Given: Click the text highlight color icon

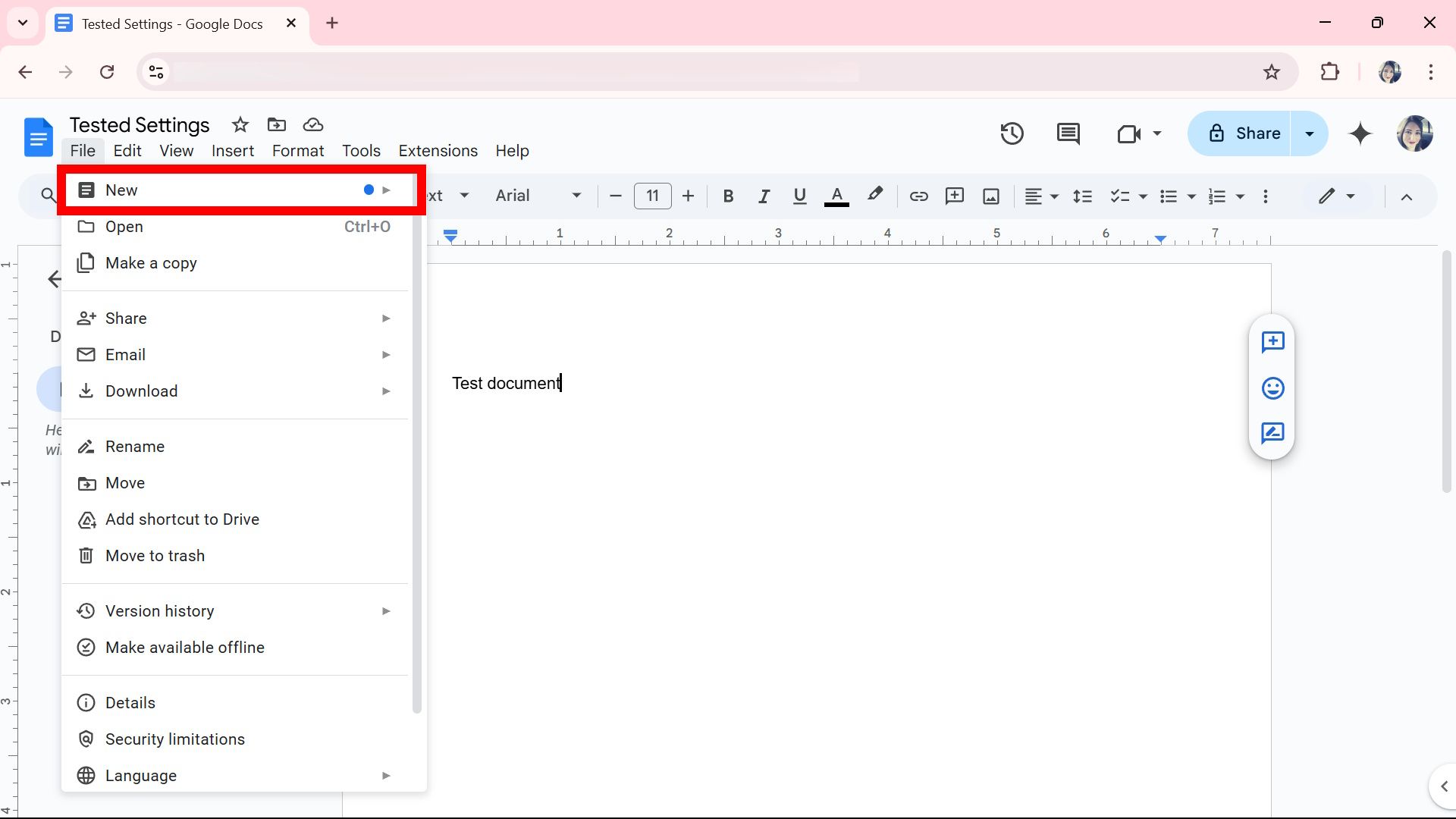Looking at the screenshot, I should click(874, 195).
